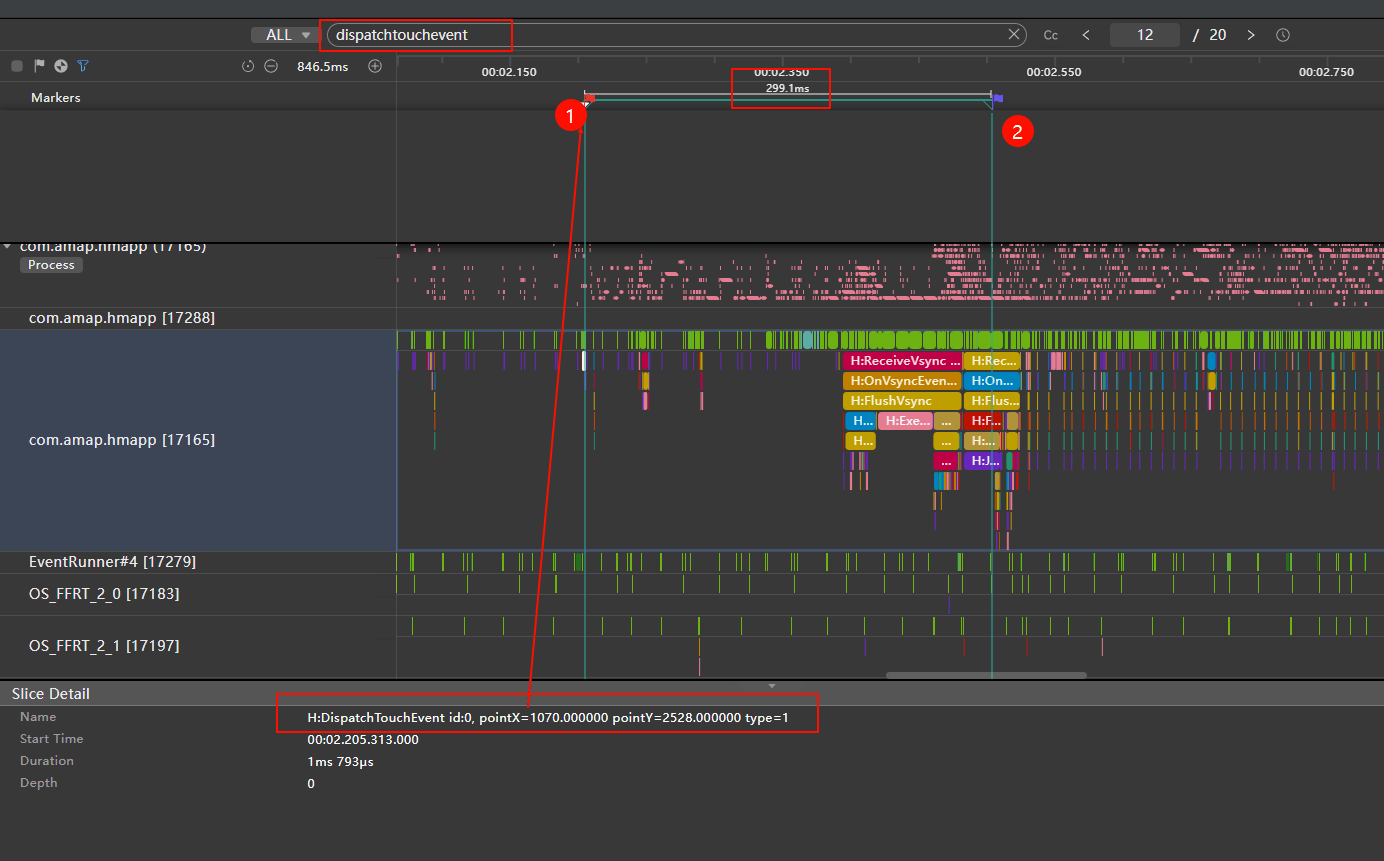Reset the timeline zoom with circular arrow icon
1384x861 pixels.
[248, 66]
